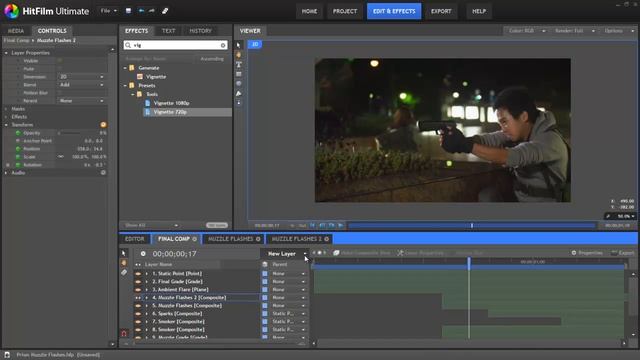The image size is (640, 360).
Task: Click the Audio reset circle icon
Action: (103, 173)
